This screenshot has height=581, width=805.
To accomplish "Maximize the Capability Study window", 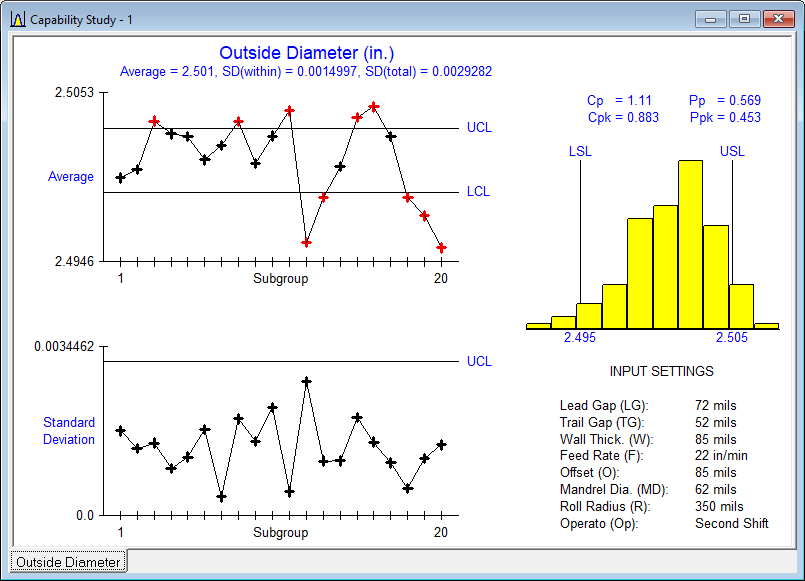I will [744, 20].
